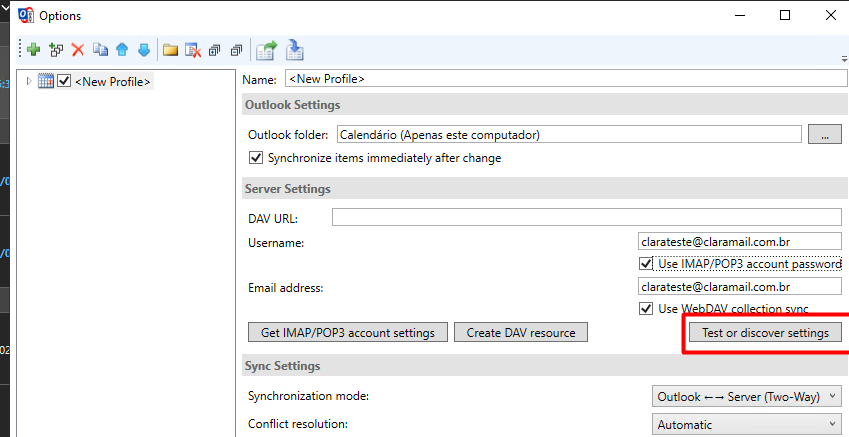Click Test or discover settings button
Image resolution: width=849 pixels, height=437 pixels.
click(765, 332)
